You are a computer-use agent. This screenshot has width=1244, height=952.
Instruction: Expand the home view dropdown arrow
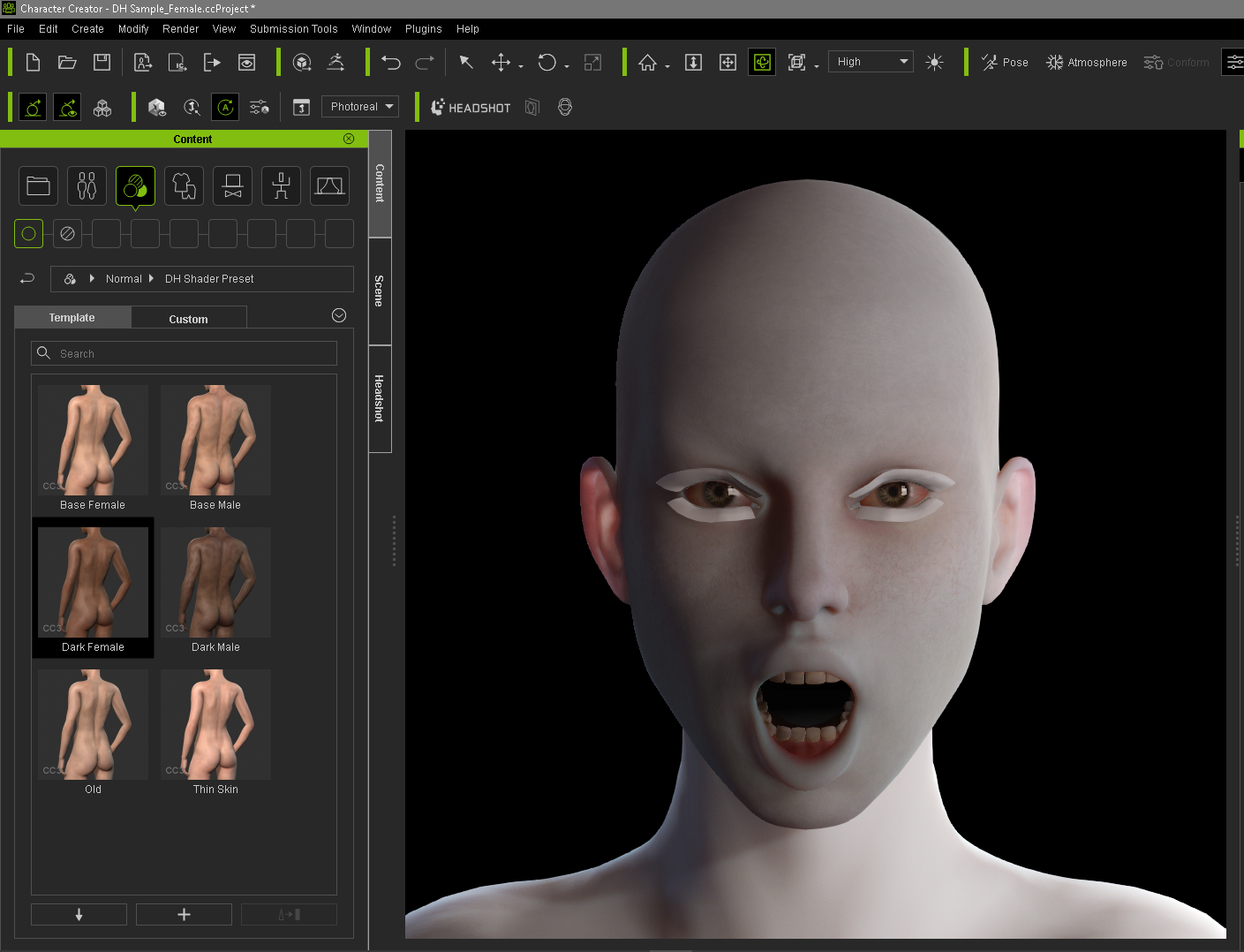[667, 66]
